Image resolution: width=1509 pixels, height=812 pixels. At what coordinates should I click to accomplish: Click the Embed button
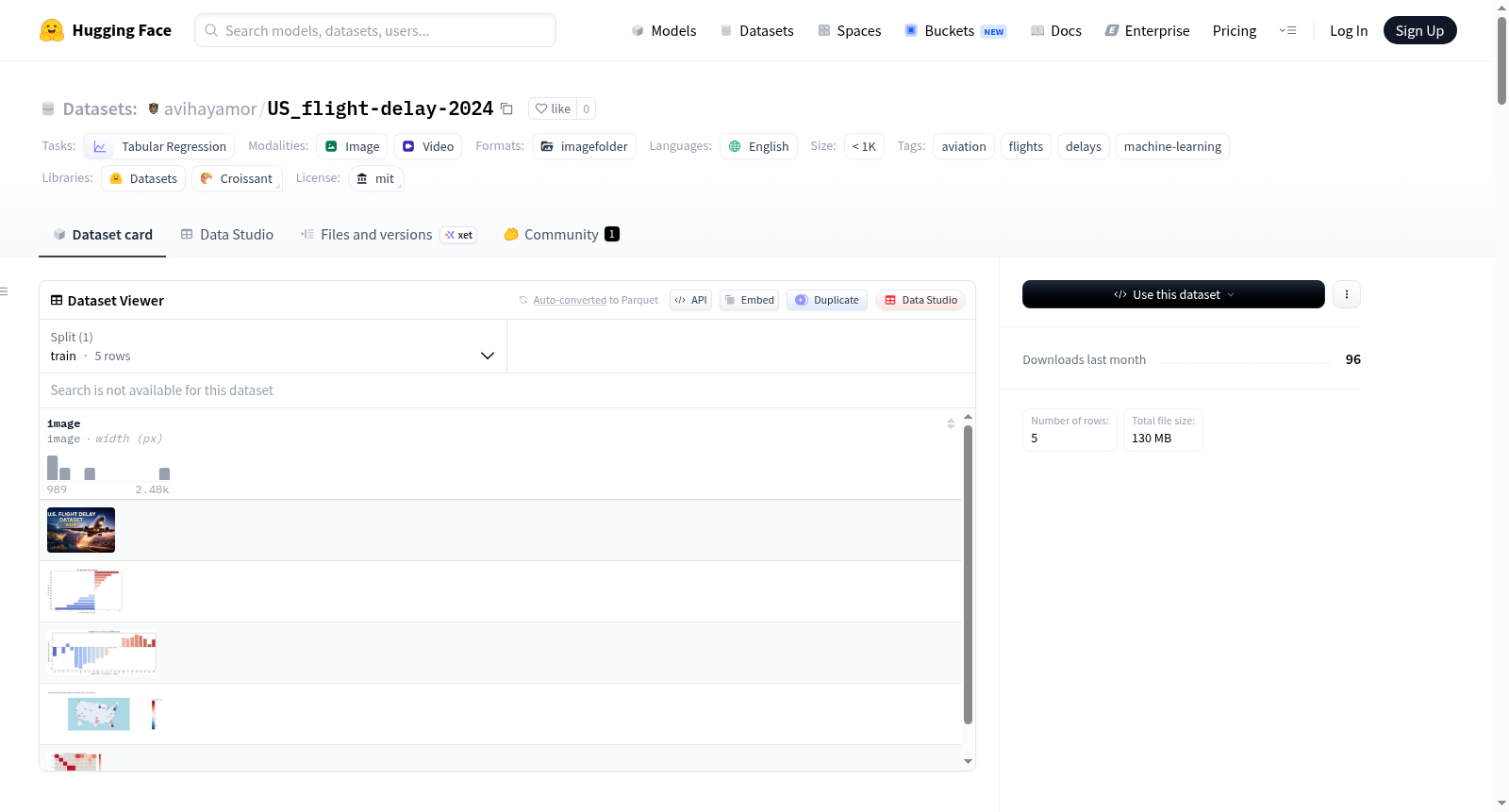[x=749, y=300]
